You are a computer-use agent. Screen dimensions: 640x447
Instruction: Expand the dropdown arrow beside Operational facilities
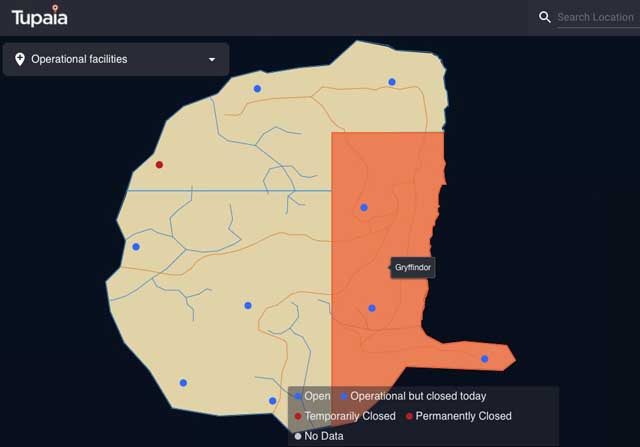click(x=212, y=60)
